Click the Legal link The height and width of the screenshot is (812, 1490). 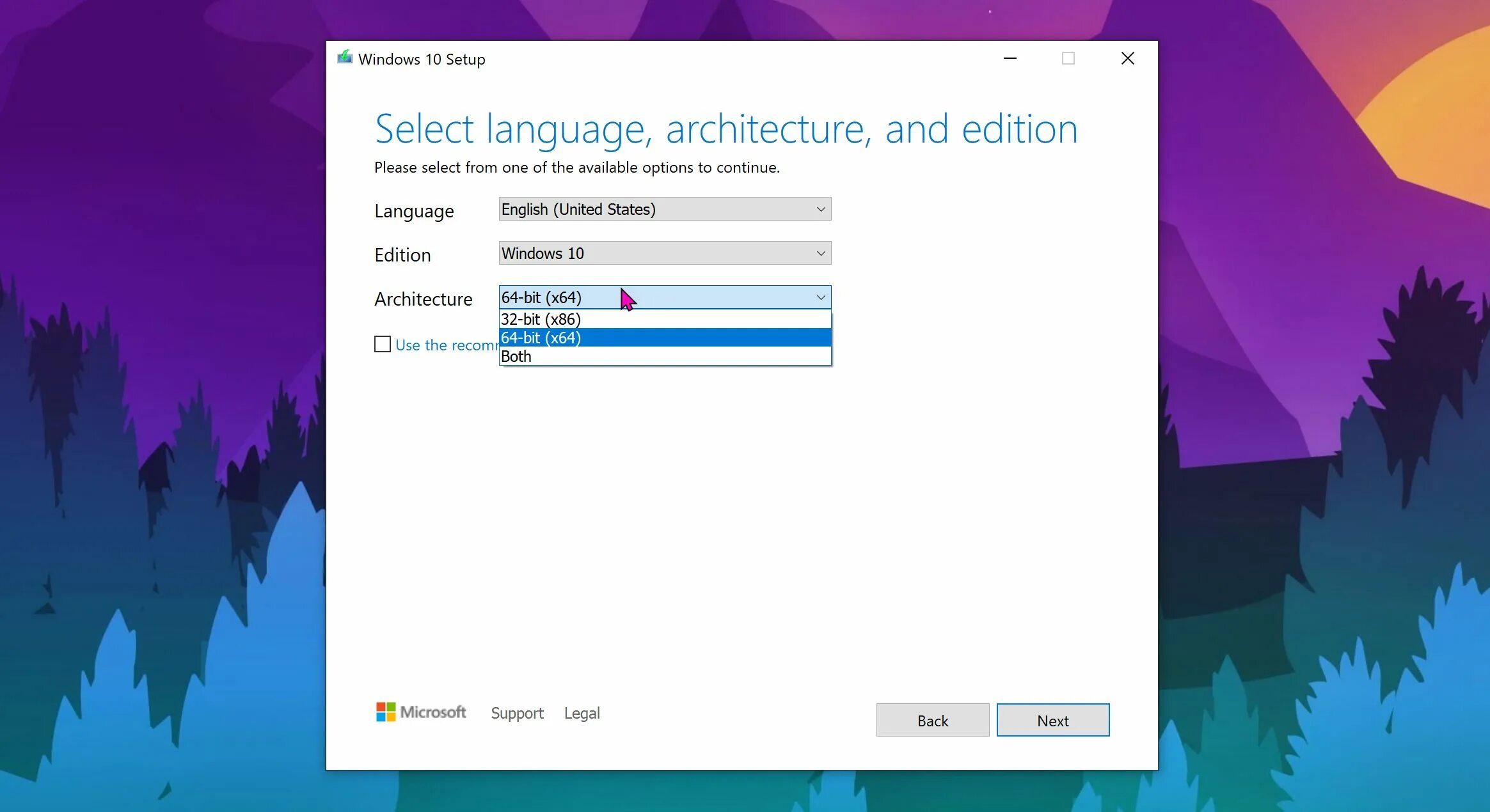coord(582,713)
